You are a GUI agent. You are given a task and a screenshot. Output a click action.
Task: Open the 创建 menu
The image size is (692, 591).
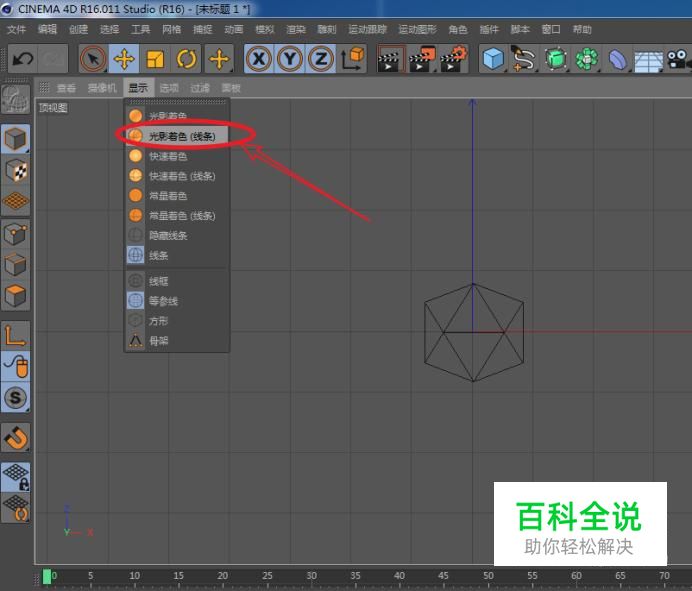78,30
